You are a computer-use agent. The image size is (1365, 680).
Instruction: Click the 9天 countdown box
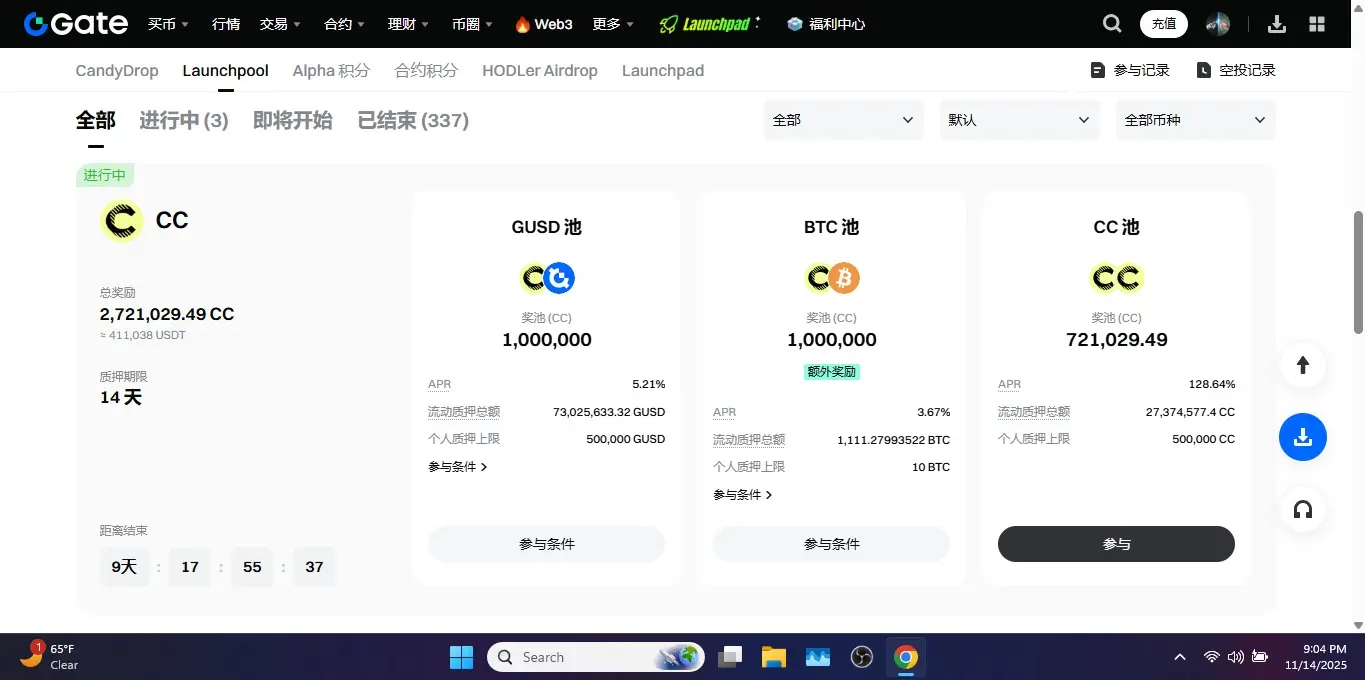point(124,567)
